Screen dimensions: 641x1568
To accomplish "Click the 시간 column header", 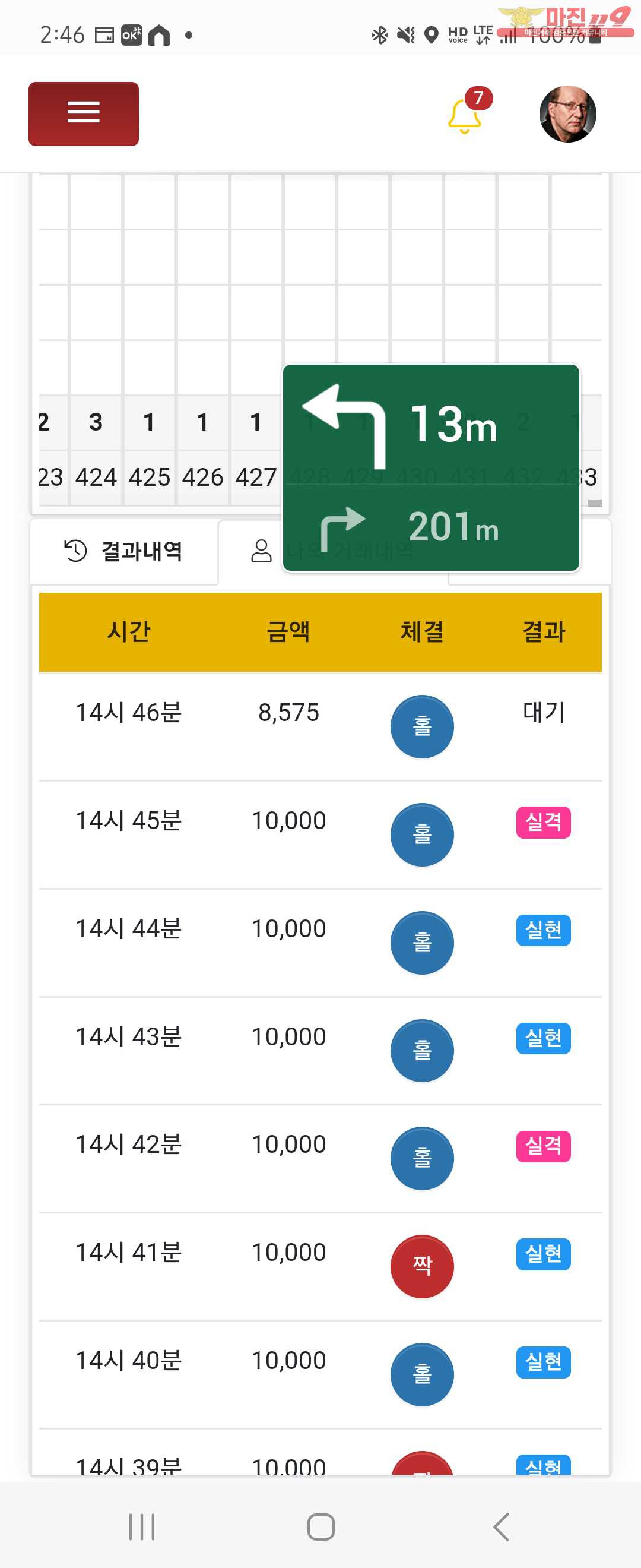I will [128, 632].
